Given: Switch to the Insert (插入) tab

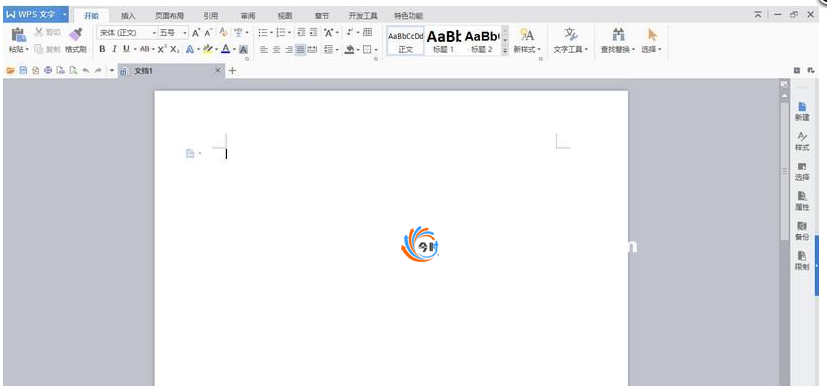Looking at the screenshot, I should (x=128, y=16).
